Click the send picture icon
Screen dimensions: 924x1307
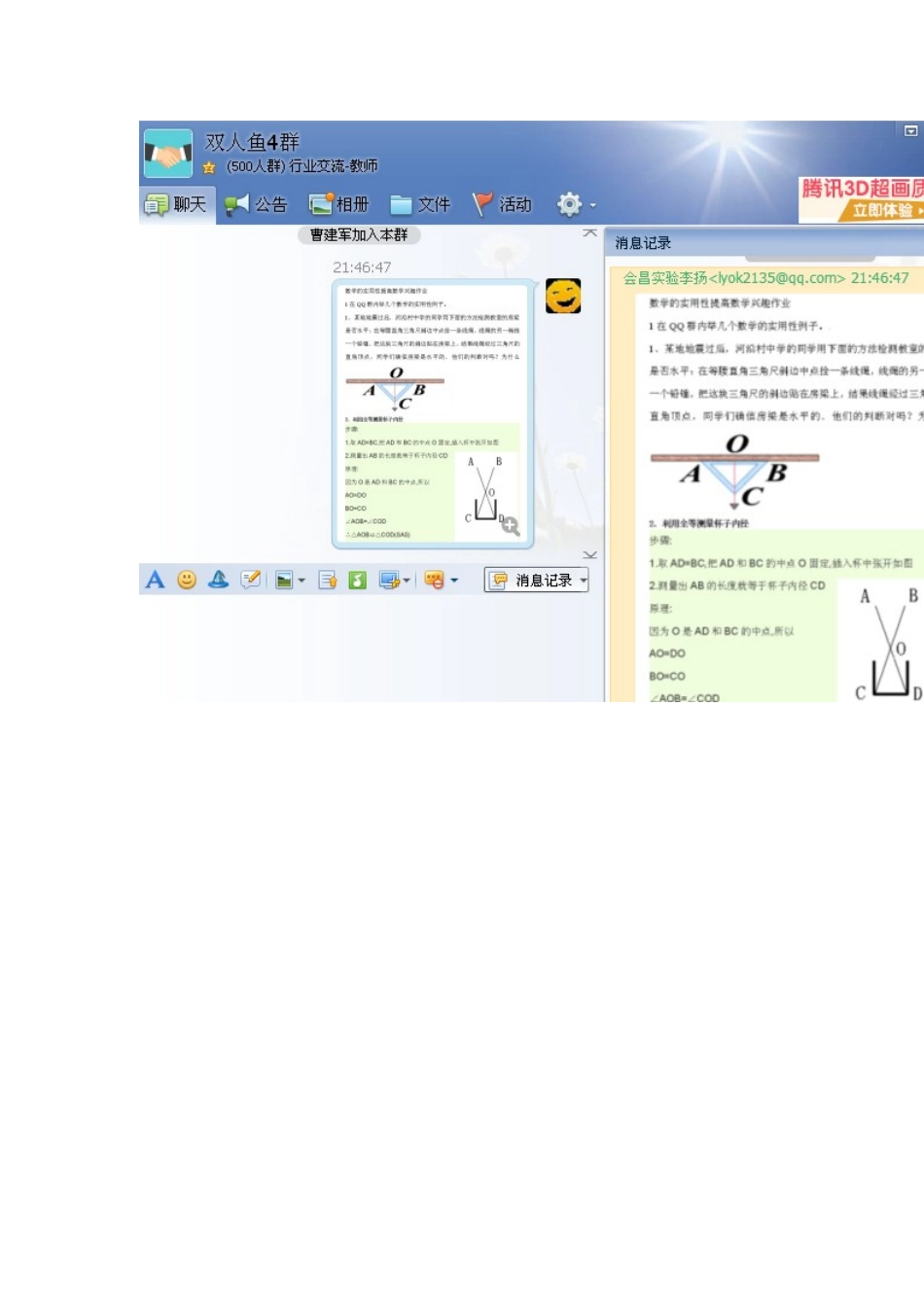(284, 581)
